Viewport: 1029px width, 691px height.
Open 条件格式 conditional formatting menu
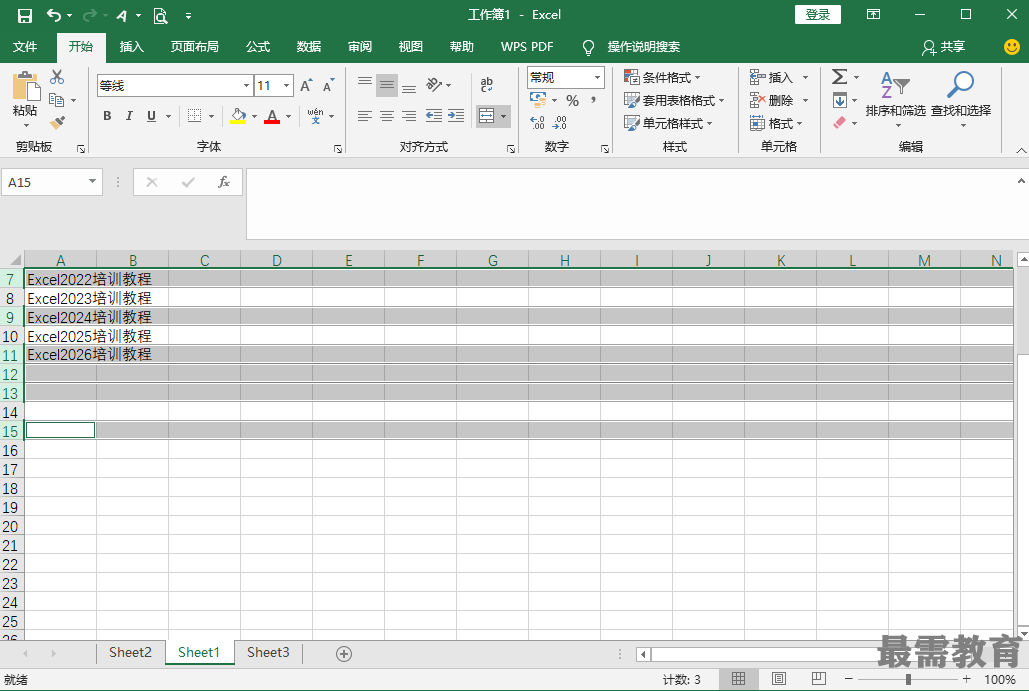click(x=662, y=77)
